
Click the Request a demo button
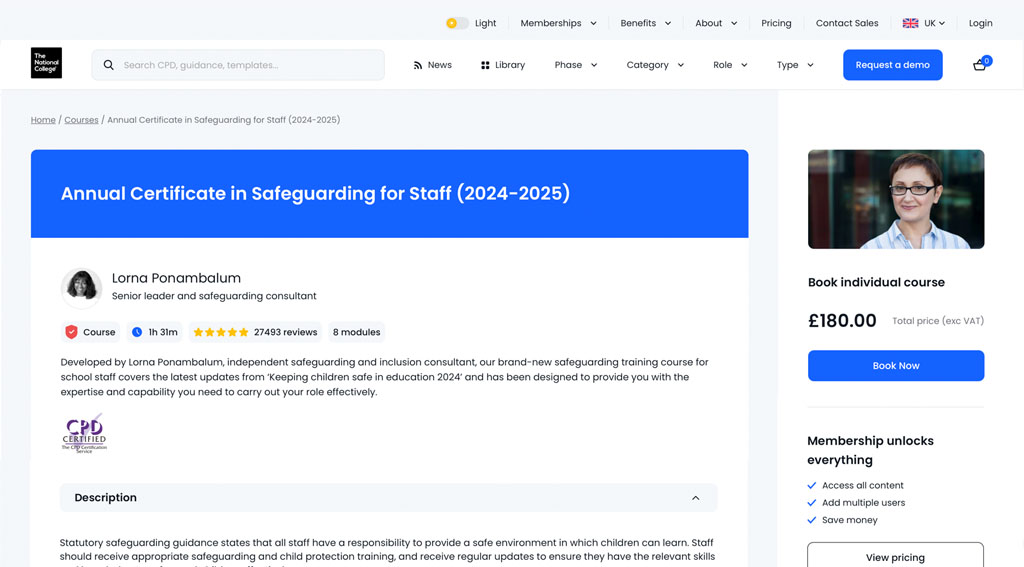(x=893, y=65)
